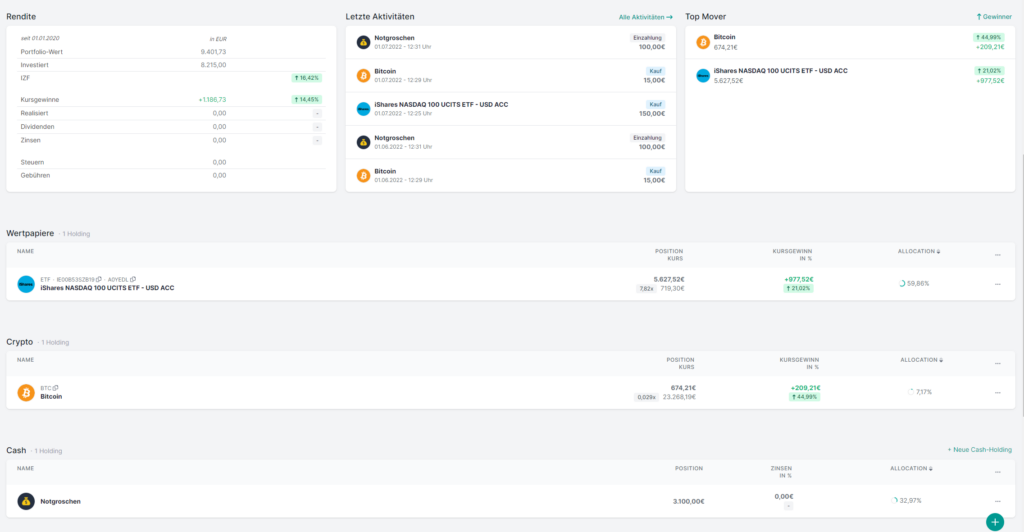Click Kursgewinne value +1.186,73
This screenshot has height=532, width=1024.
click(212, 100)
